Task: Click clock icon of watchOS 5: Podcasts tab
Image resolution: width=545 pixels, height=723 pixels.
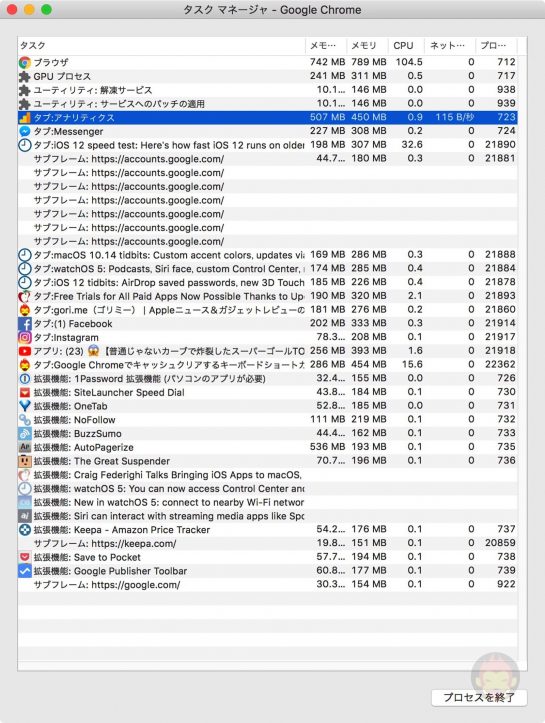Action: [25, 269]
